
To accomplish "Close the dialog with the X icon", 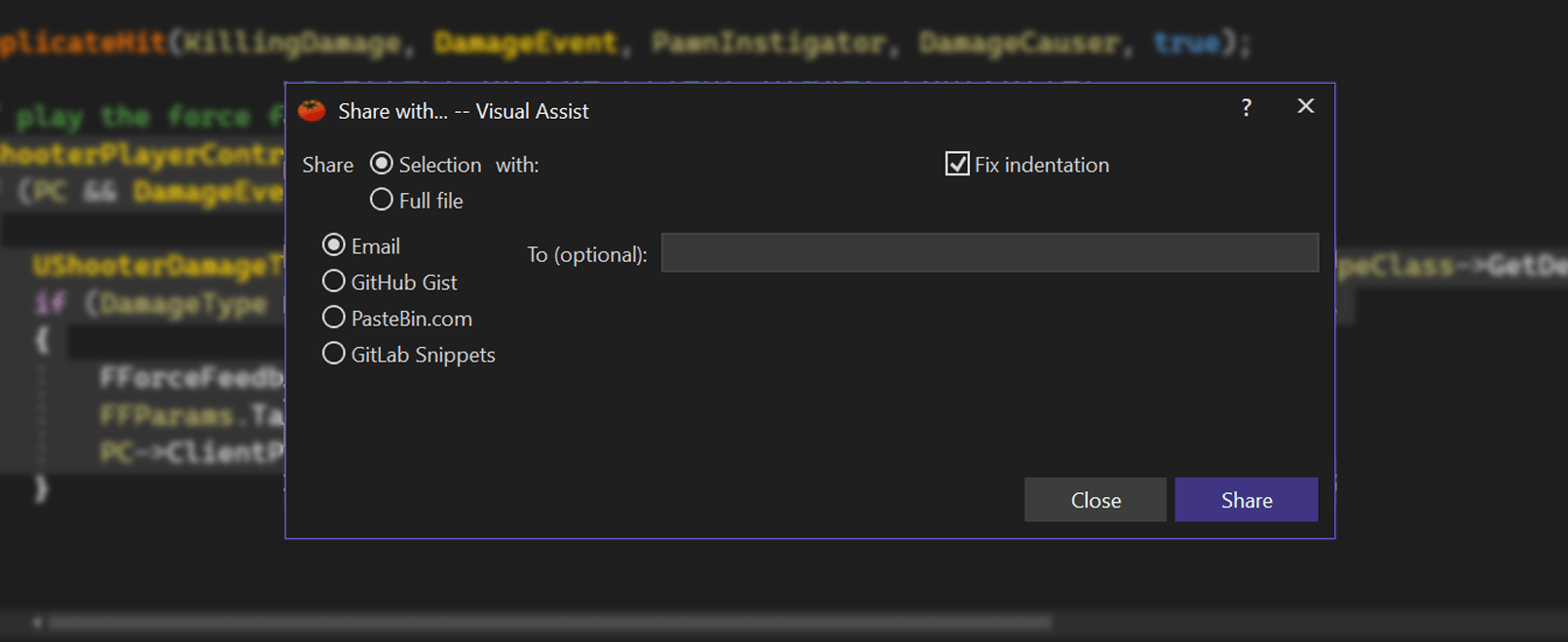I will [x=1306, y=106].
